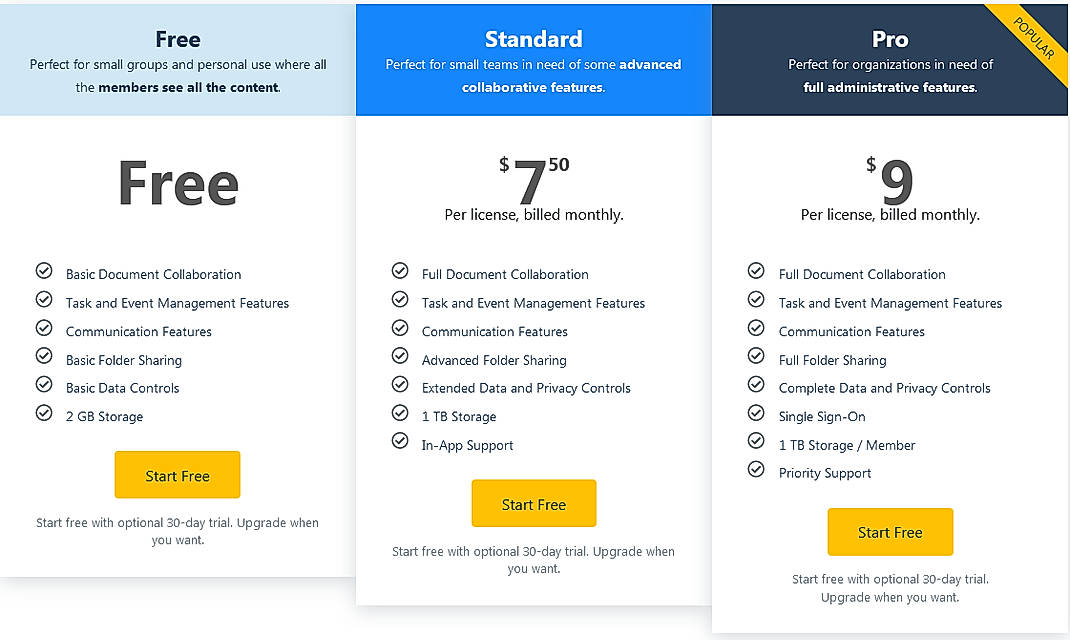Click the checkmark beside Basic Document Collaboration
This screenshot has height=640, width=1070.
click(x=44, y=270)
